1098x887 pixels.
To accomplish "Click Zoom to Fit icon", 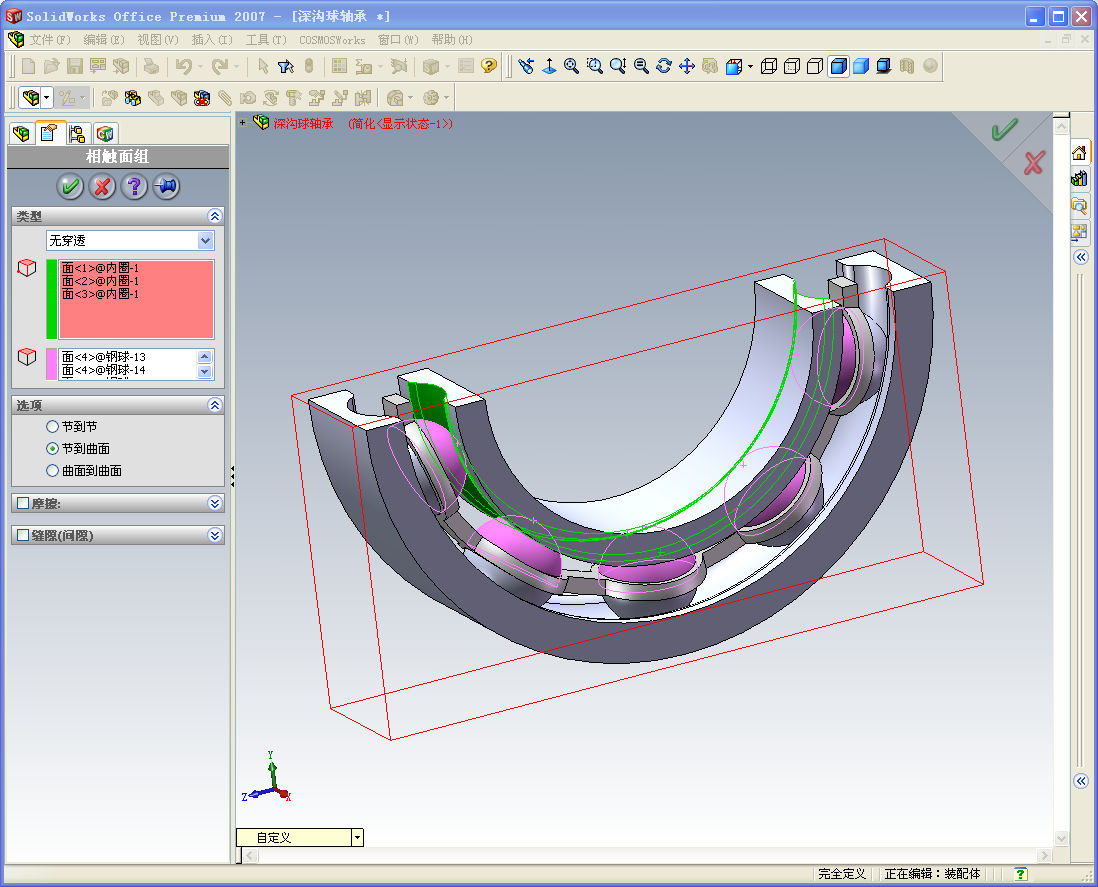I will [572, 67].
